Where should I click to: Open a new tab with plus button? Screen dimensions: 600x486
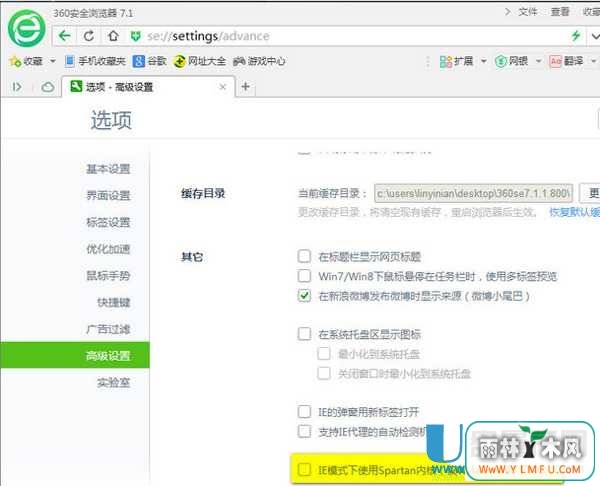coord(246,87)
